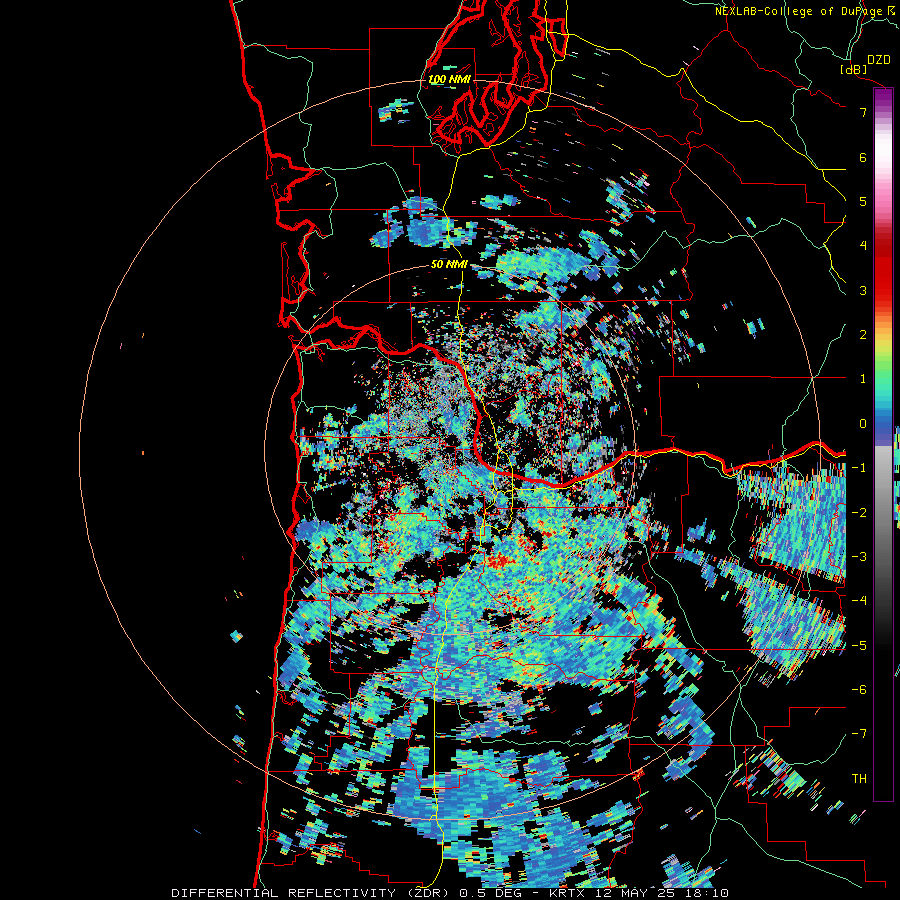This screenshot has width=900, height=900.
Task: Select the color scale tick label 2
Action: pyautogui.click(x=863, y=335)
